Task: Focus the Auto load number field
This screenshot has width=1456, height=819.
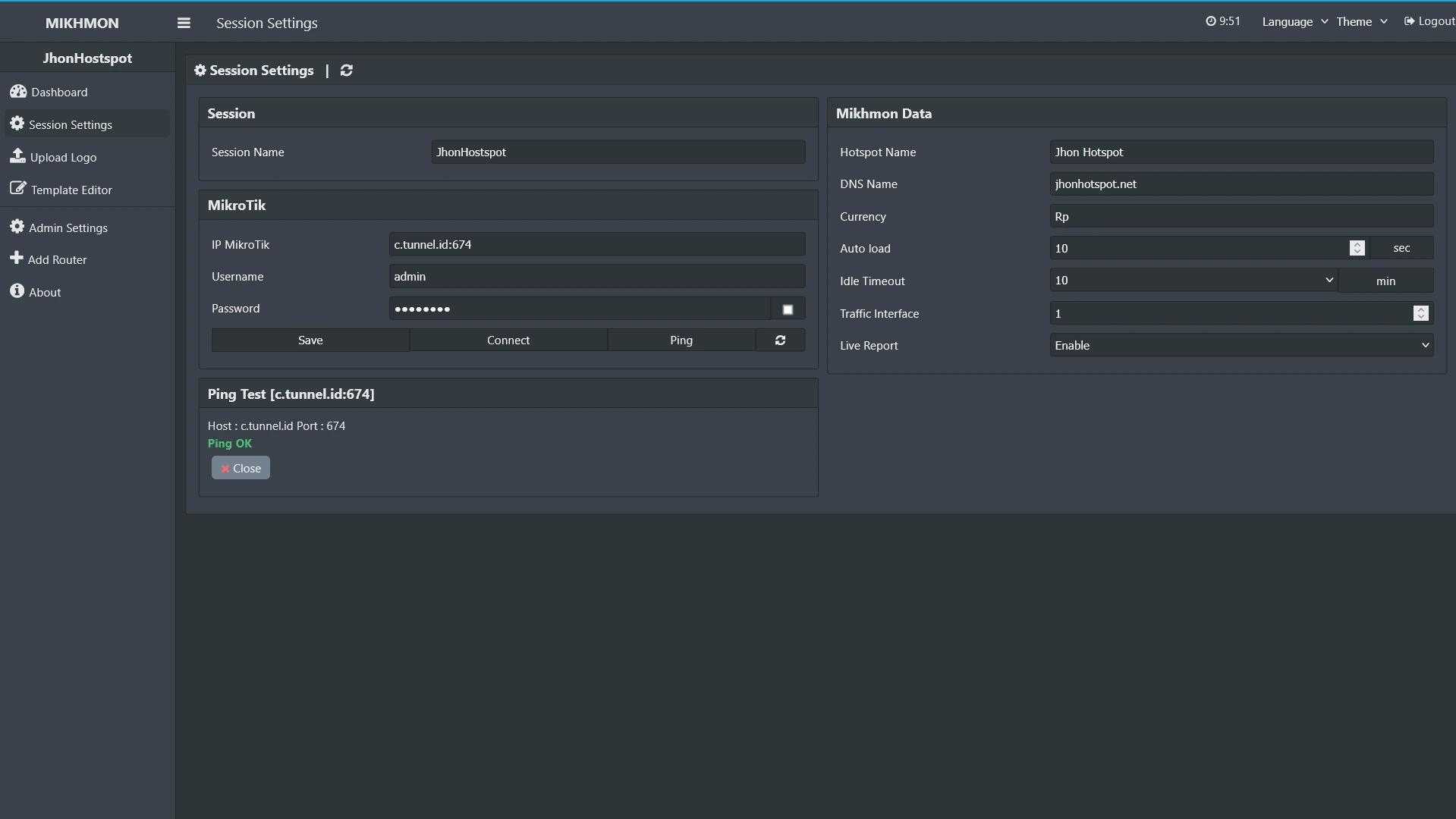Action: click(x=1209, y=248)
